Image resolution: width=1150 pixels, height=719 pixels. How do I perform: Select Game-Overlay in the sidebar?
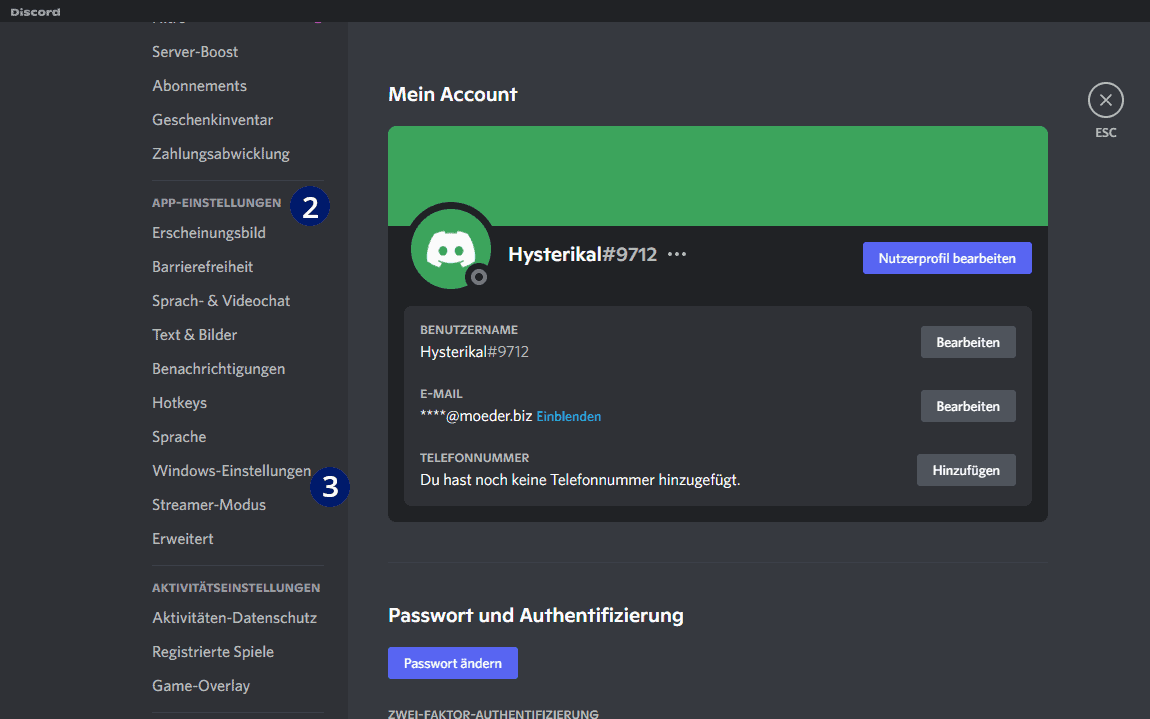pos(201,686)
